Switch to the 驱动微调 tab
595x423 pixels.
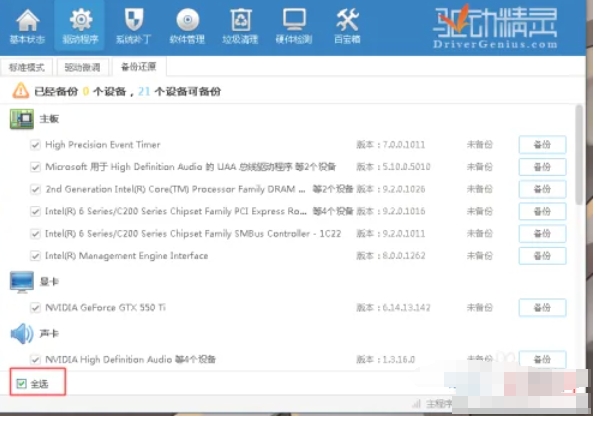82,68
